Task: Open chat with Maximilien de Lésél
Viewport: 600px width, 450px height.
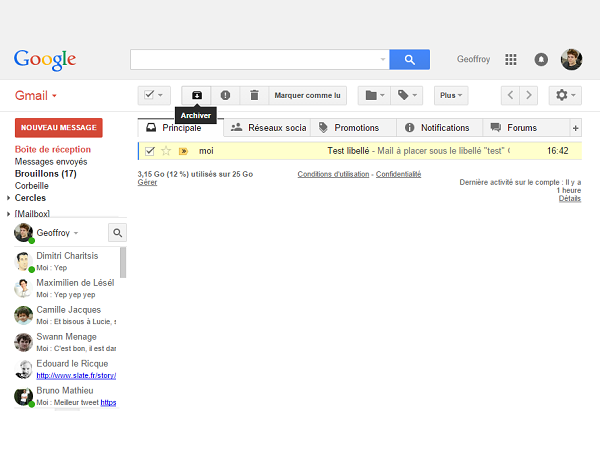Action: coord(67,289)
